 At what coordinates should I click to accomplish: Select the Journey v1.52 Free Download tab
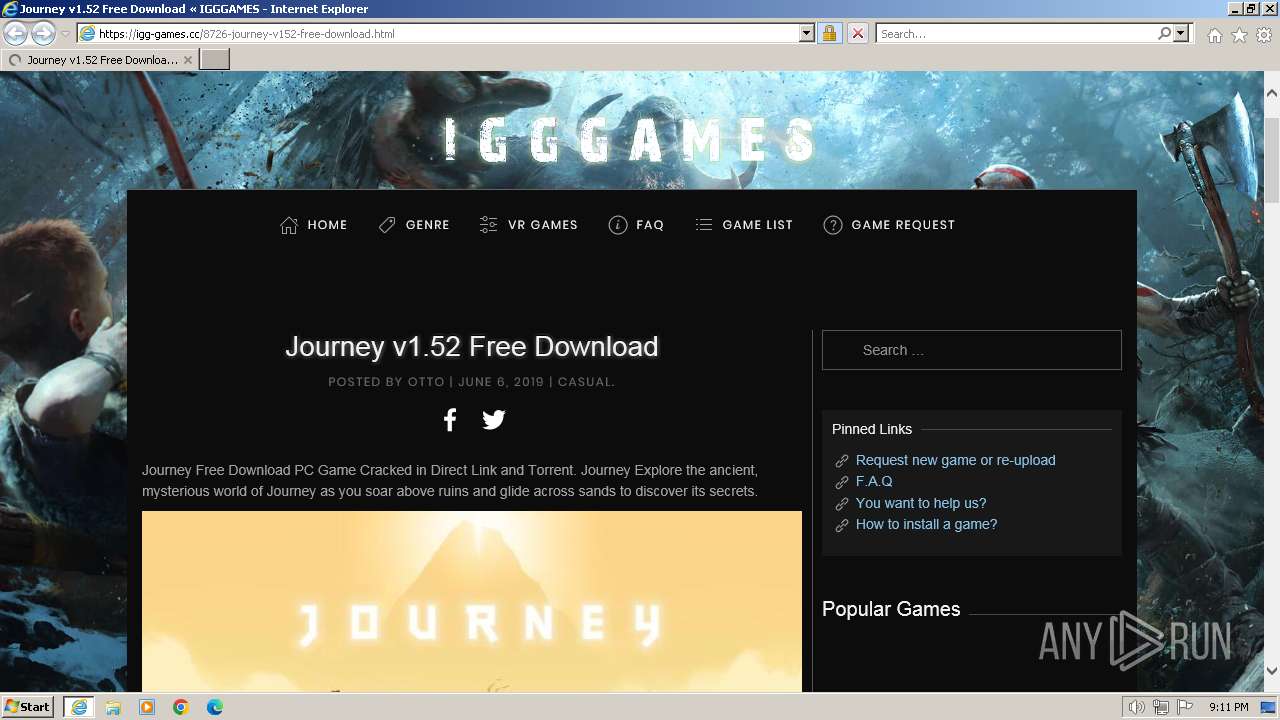99,59
